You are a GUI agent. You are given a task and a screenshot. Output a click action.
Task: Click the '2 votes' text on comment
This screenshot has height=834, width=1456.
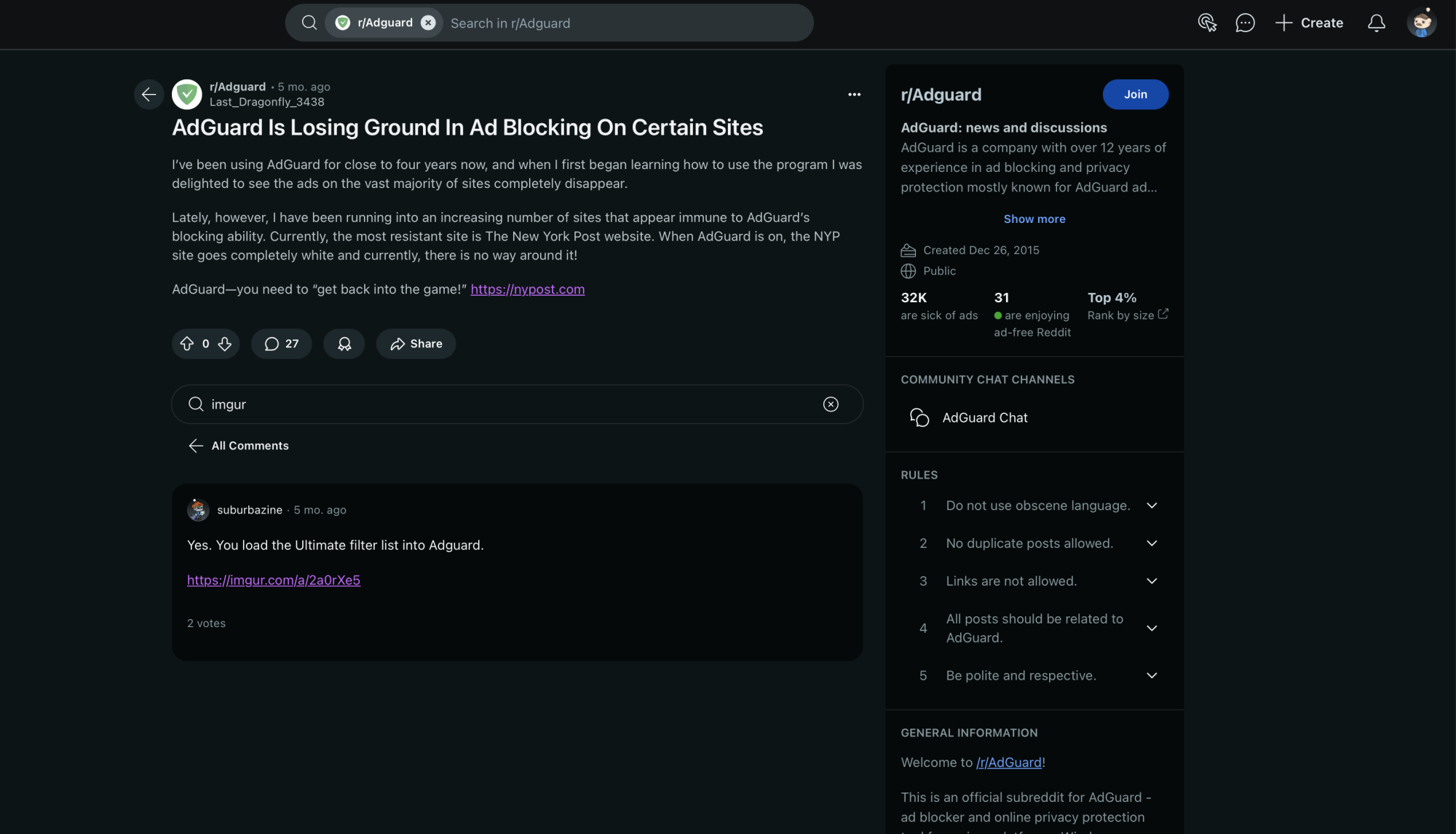[207, 623]
